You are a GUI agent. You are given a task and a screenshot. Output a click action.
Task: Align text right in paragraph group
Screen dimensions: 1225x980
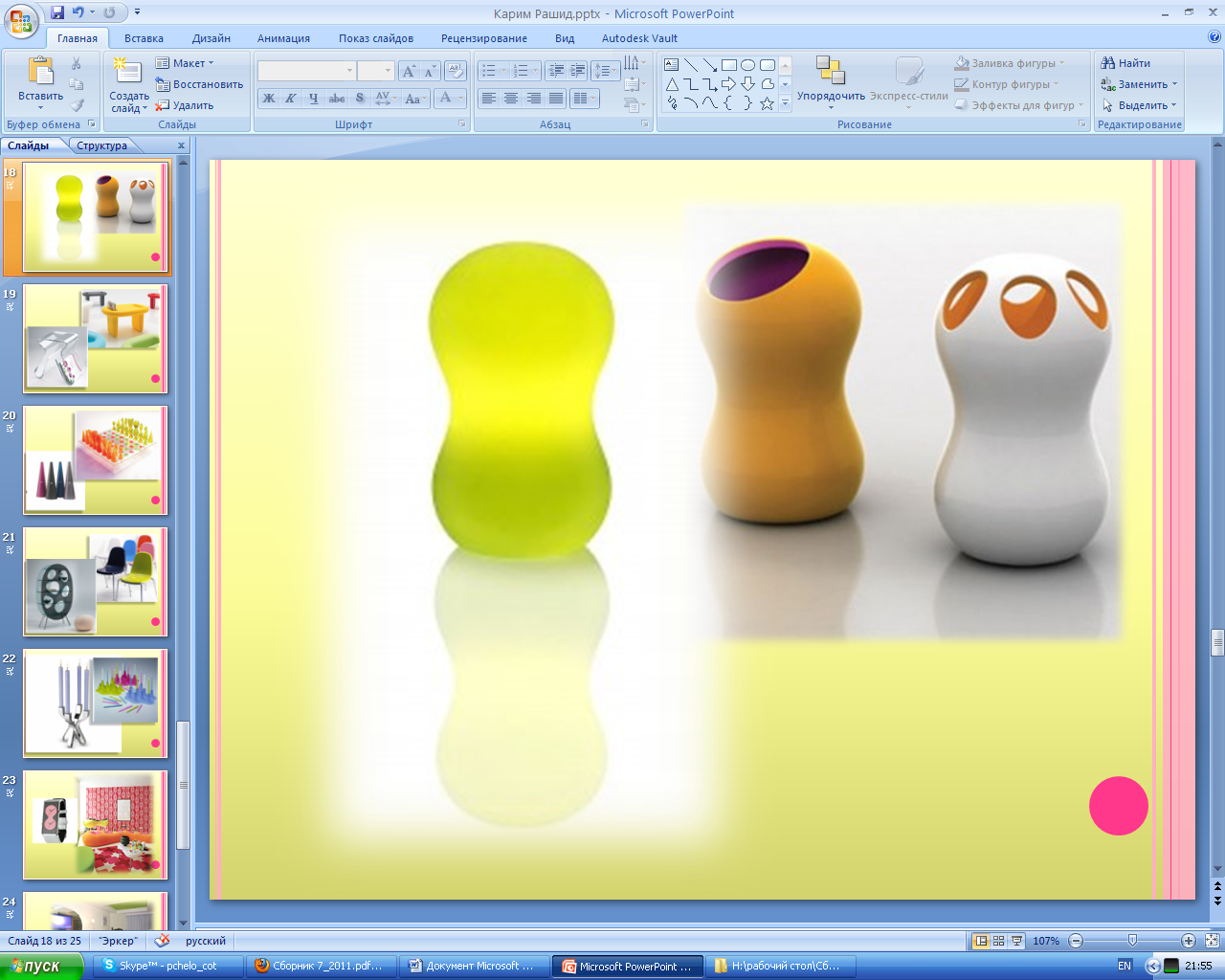(533, 99)
